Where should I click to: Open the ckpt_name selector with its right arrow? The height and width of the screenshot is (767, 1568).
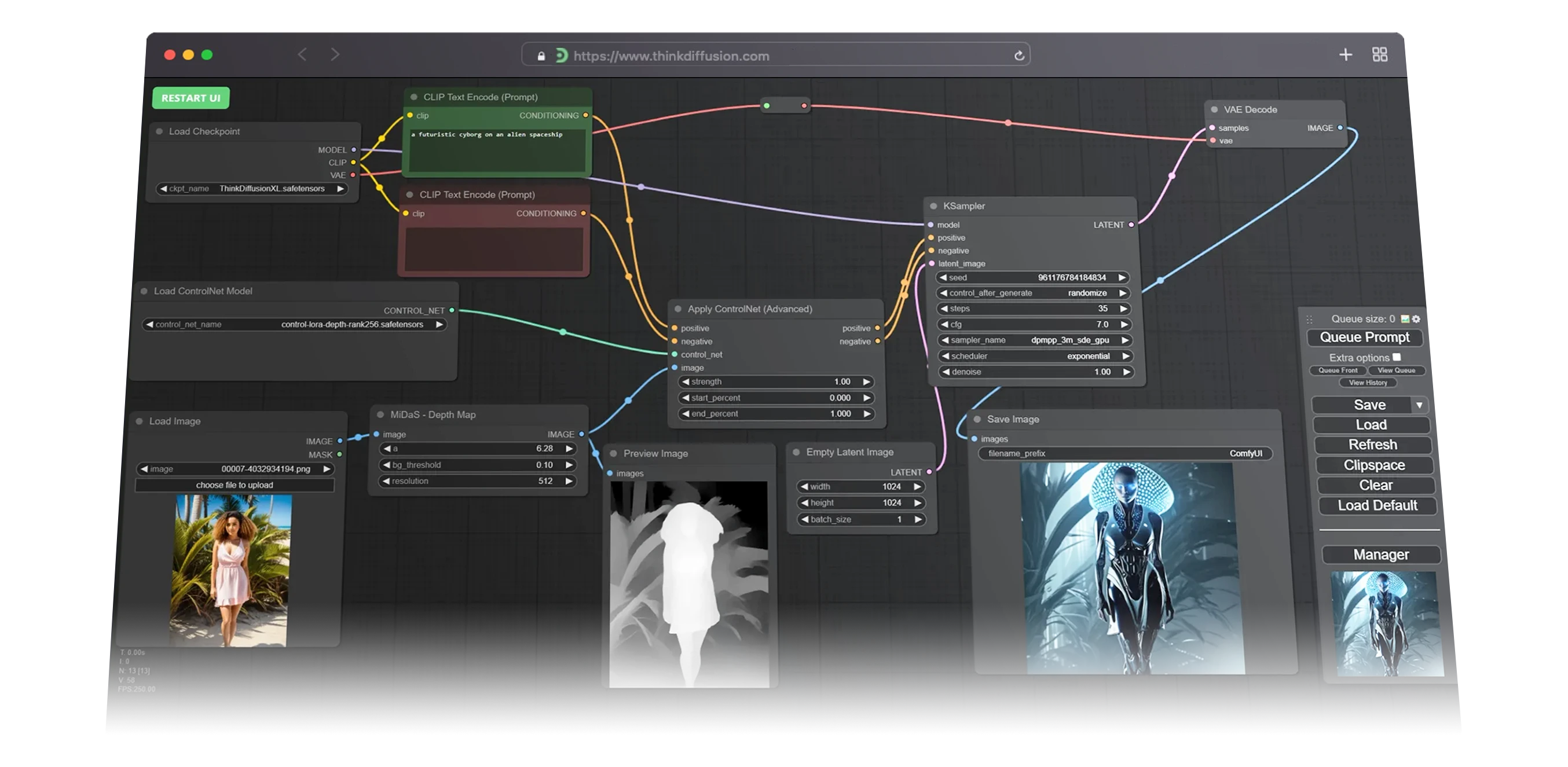[341, 189]
